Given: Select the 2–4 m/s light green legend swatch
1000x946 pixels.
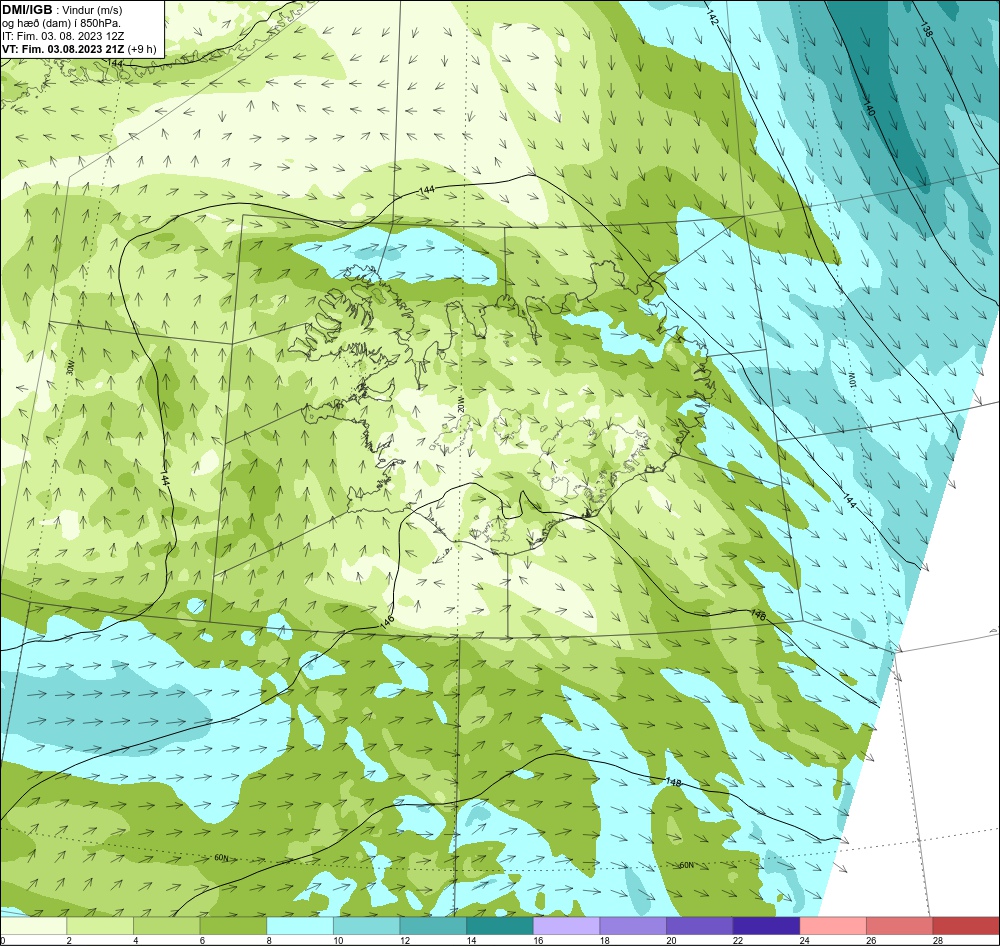Looking at the screenshot, I should (x=99, y=926).
